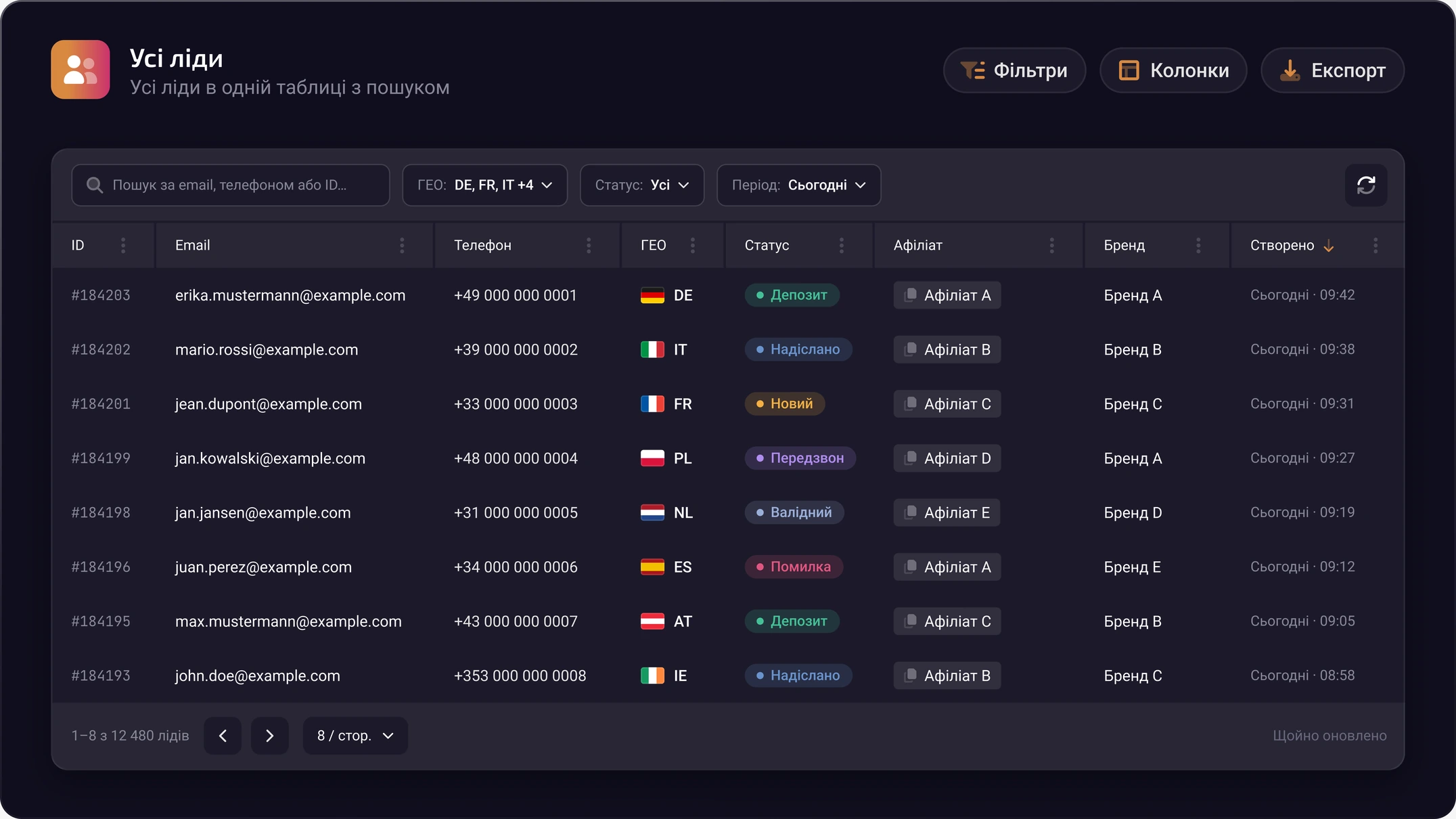This screenshot has height=819, width=1456.
Task: Select email jean.dupont@example.com
Action: pos(269,404)
